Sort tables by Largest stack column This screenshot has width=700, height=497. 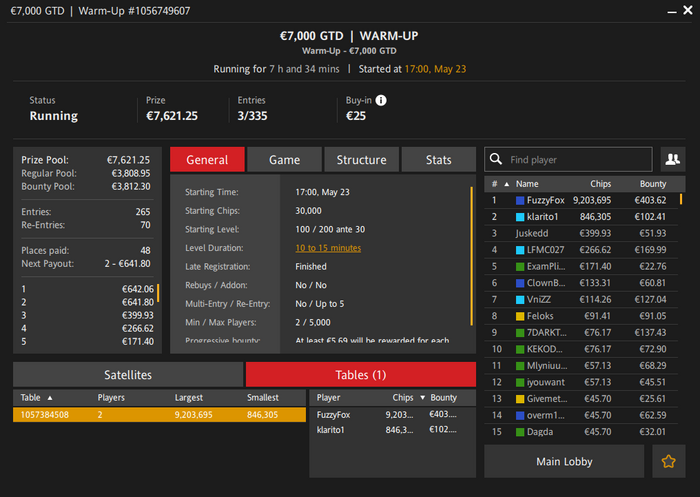[x=188, y=397]
